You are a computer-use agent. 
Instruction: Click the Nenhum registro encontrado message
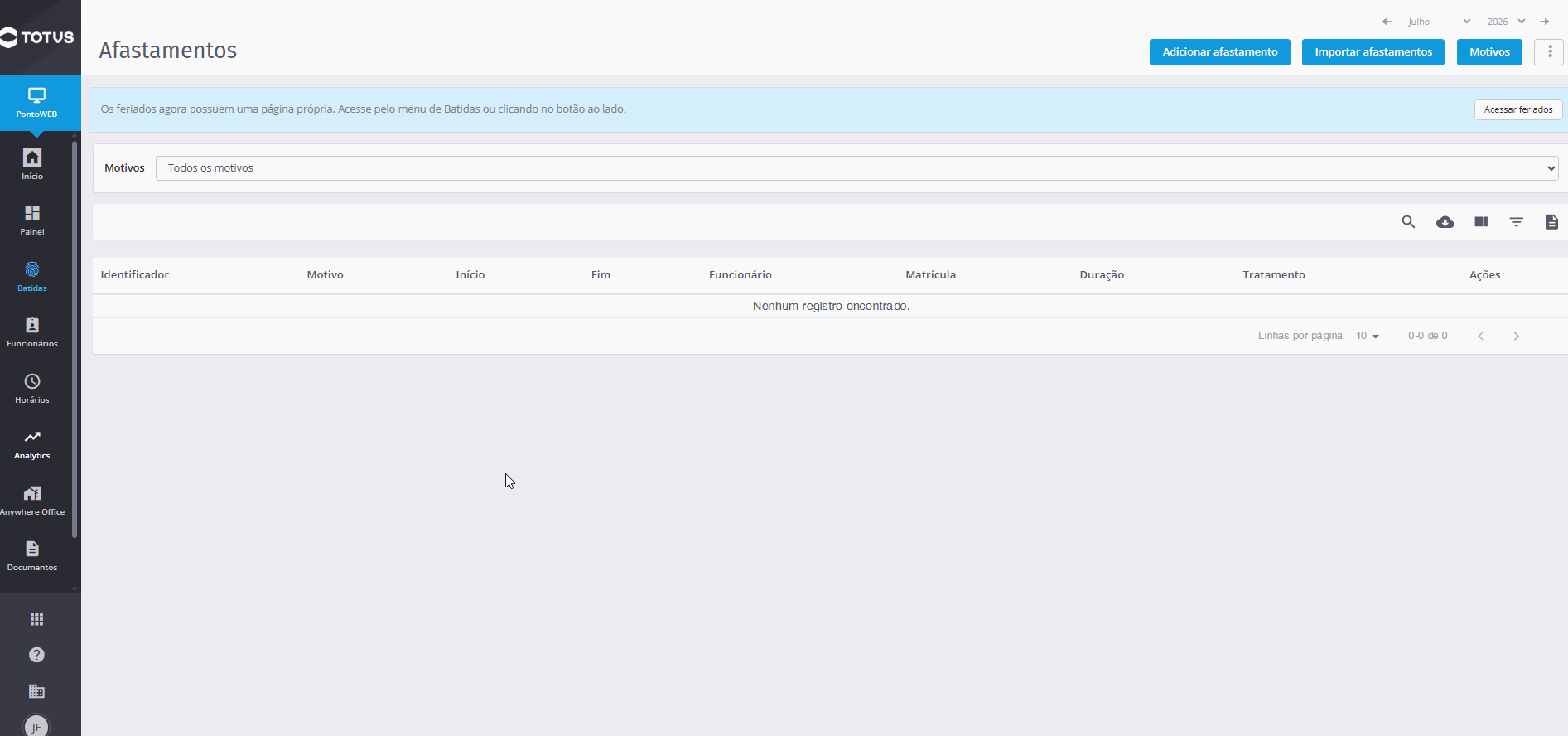click(x=831, y=306)
